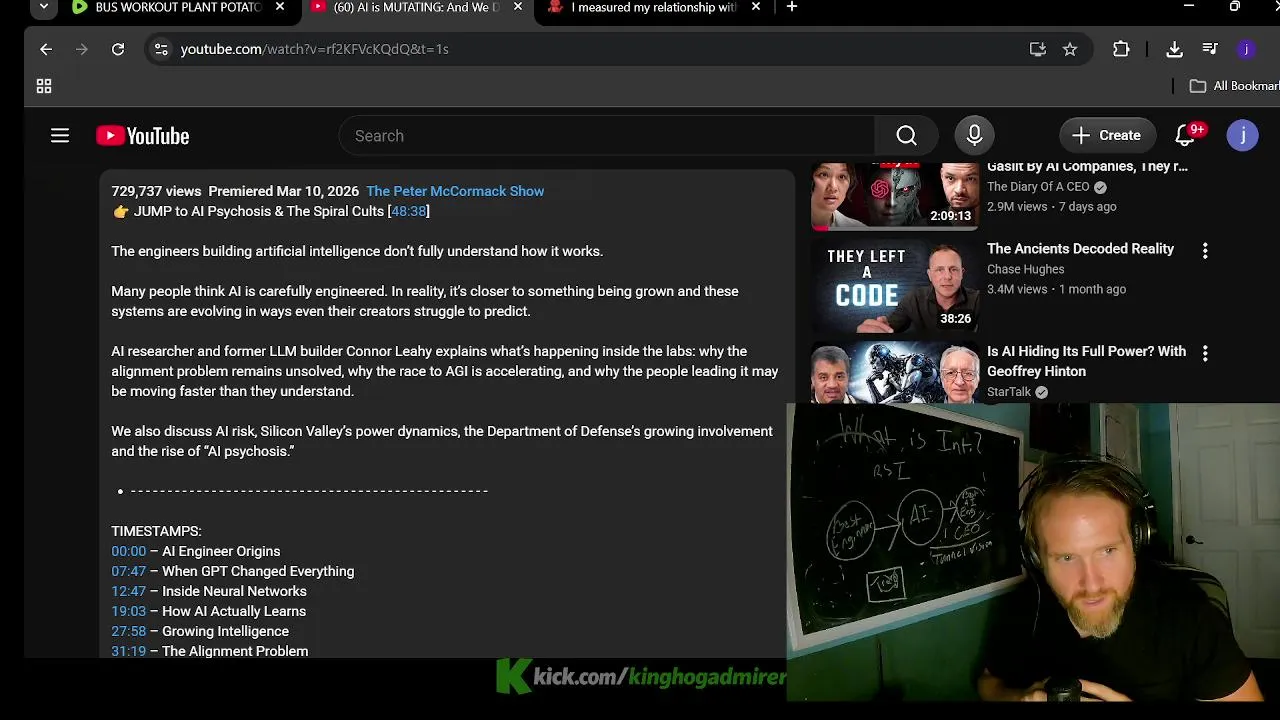Open StarTalk channel name
The width and height of the screenshot is (1280, 720).
(1009, 392)
